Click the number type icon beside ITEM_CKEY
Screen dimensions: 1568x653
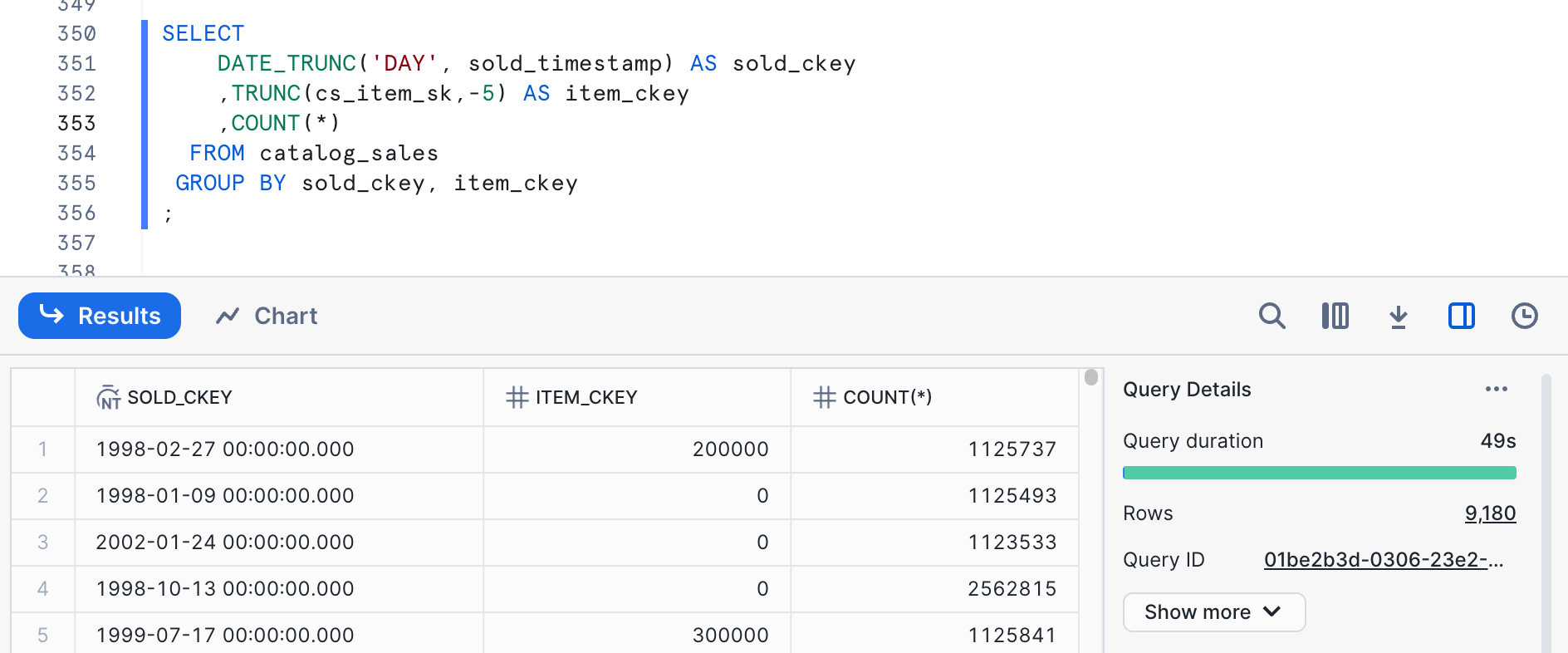coord(517,398)
